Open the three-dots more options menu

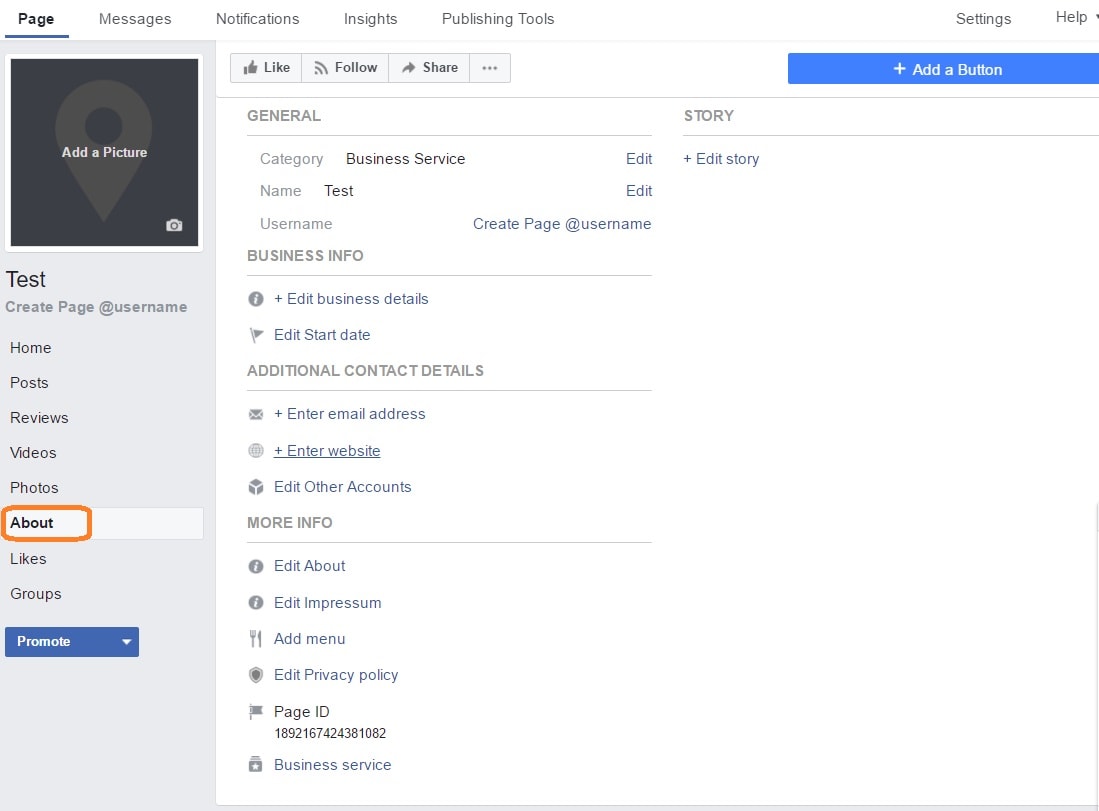click(x=490, y=68)
